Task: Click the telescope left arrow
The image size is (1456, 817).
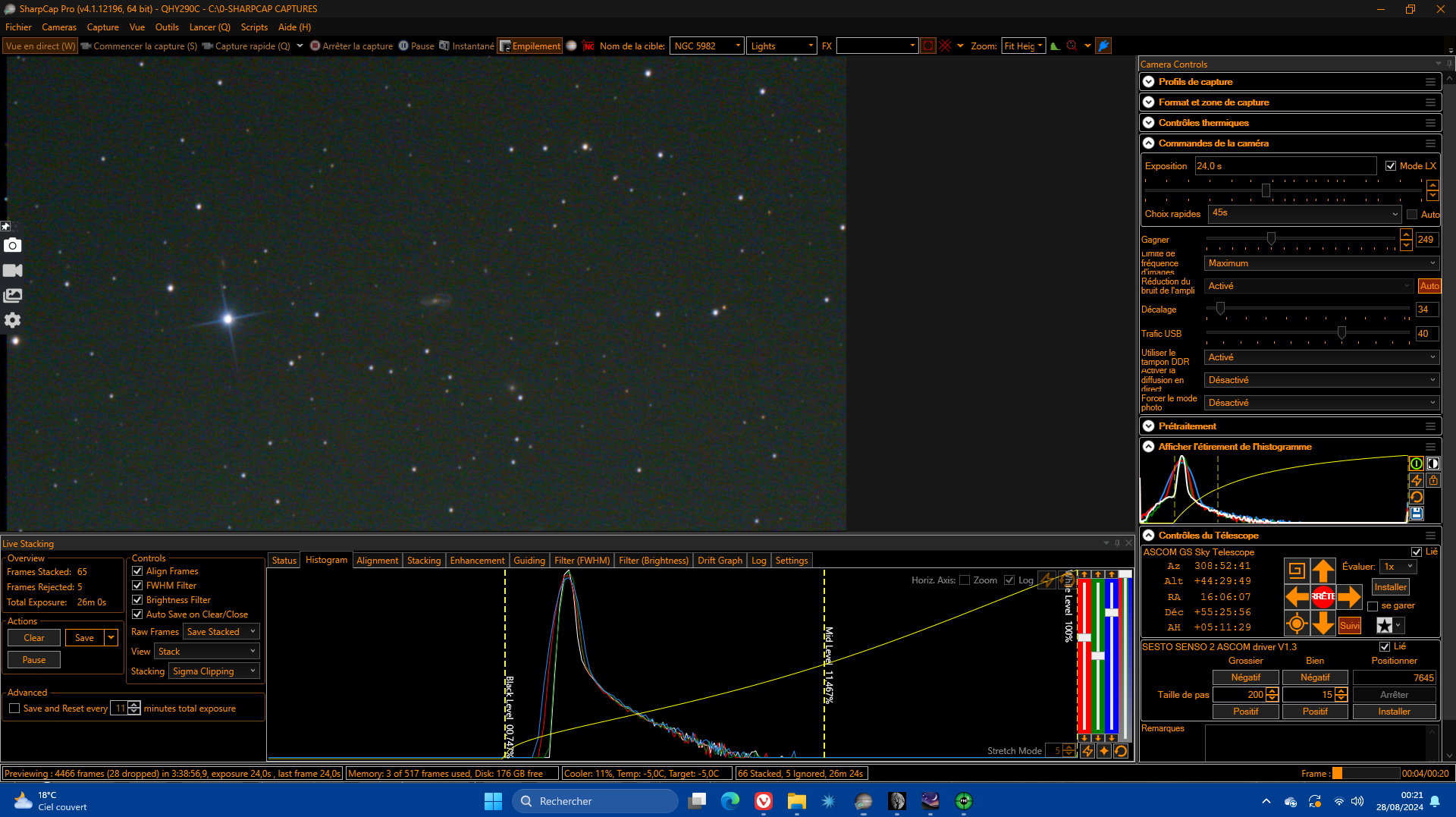Action: point(1297,597)
